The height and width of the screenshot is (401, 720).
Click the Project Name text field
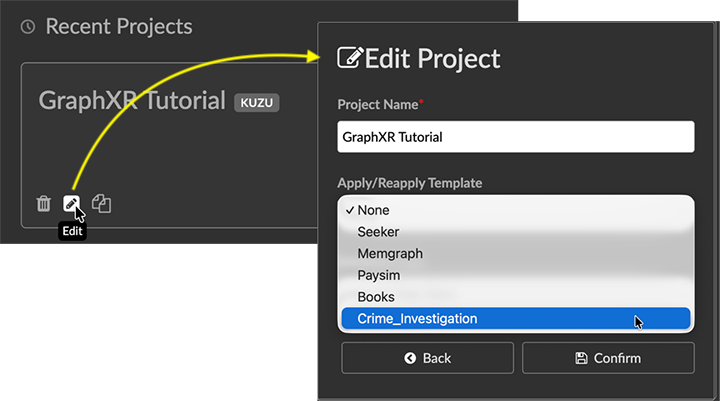(515, 137)
